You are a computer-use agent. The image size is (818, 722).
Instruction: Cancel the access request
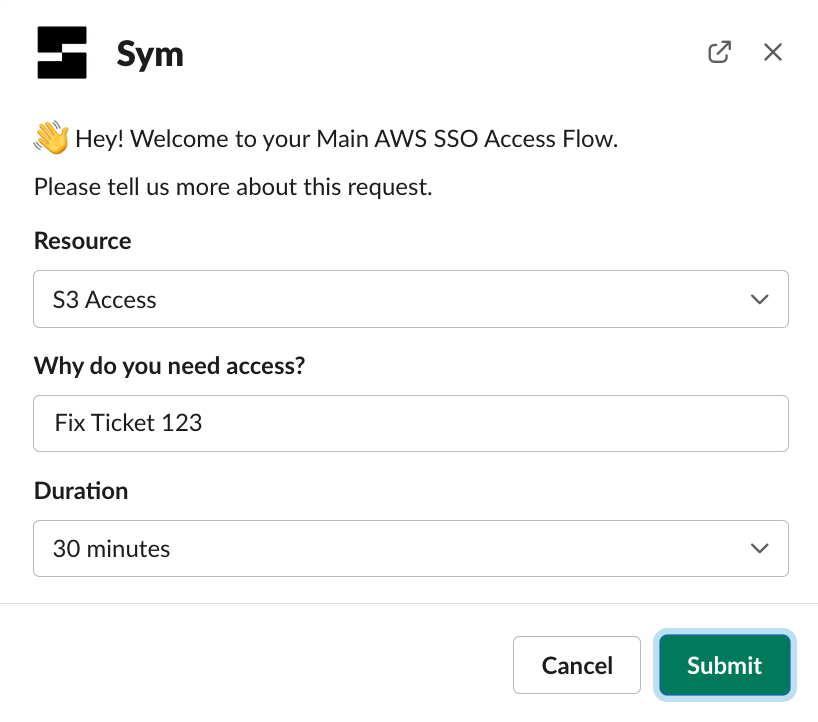[576, 665]
